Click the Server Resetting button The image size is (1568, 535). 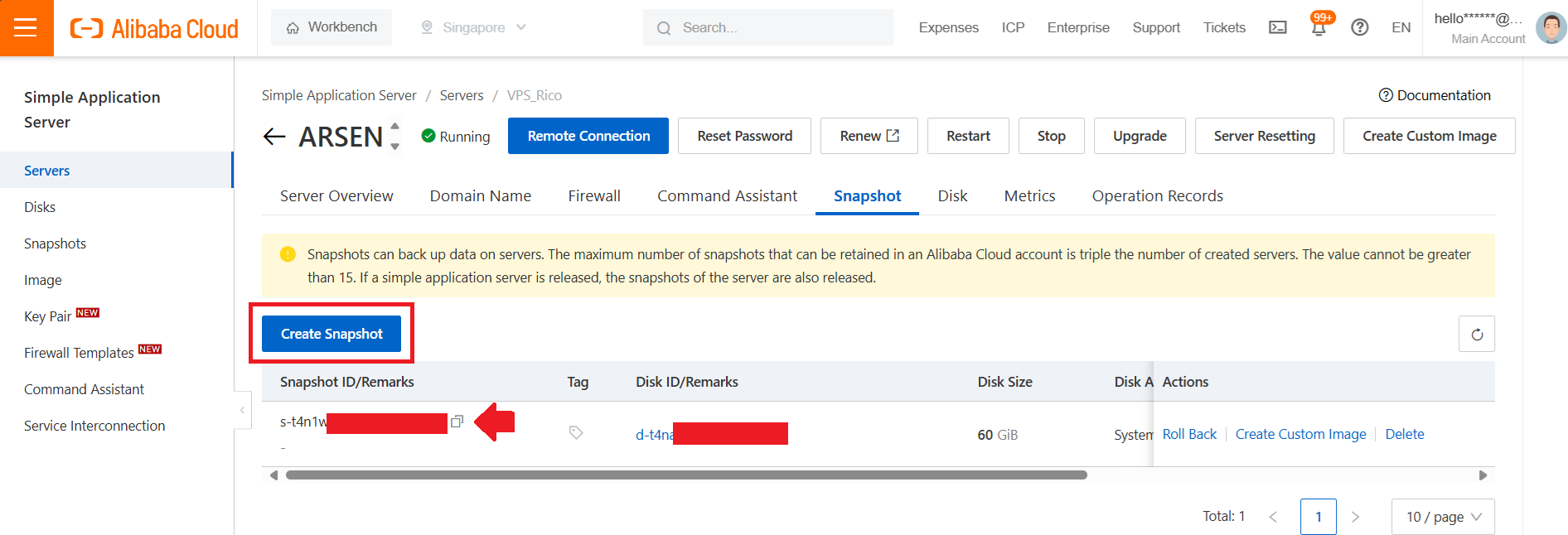tap(1264, 136)
